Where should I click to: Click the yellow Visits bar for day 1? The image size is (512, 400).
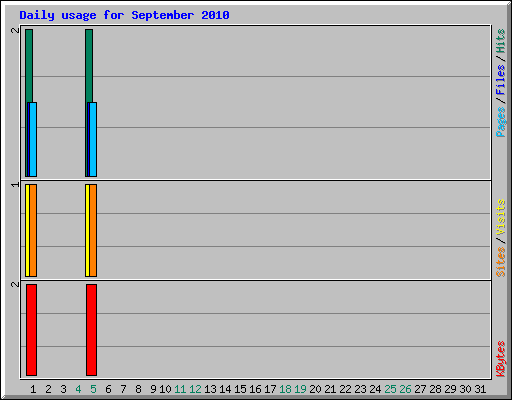point(27,230)
